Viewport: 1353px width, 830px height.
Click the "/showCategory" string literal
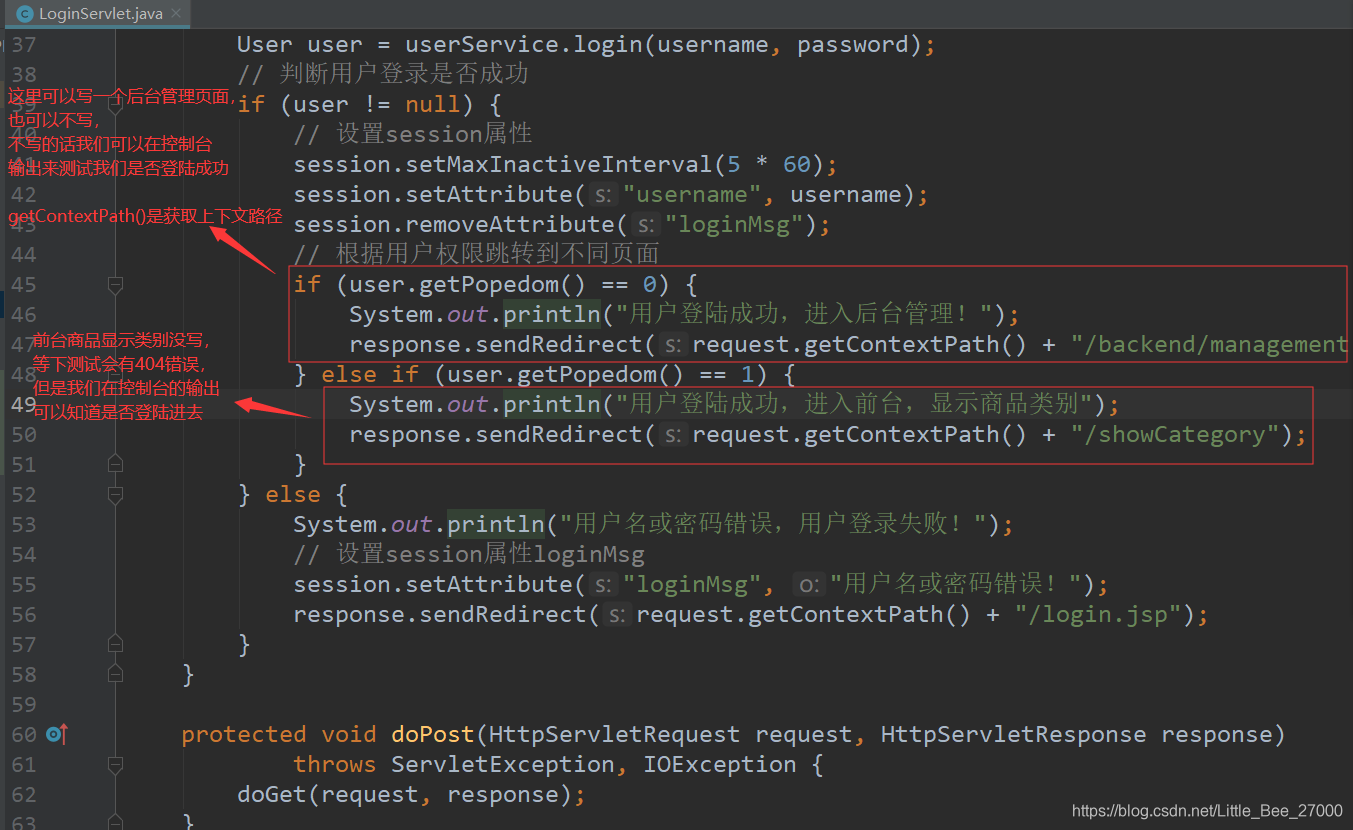pos(1176,435)
